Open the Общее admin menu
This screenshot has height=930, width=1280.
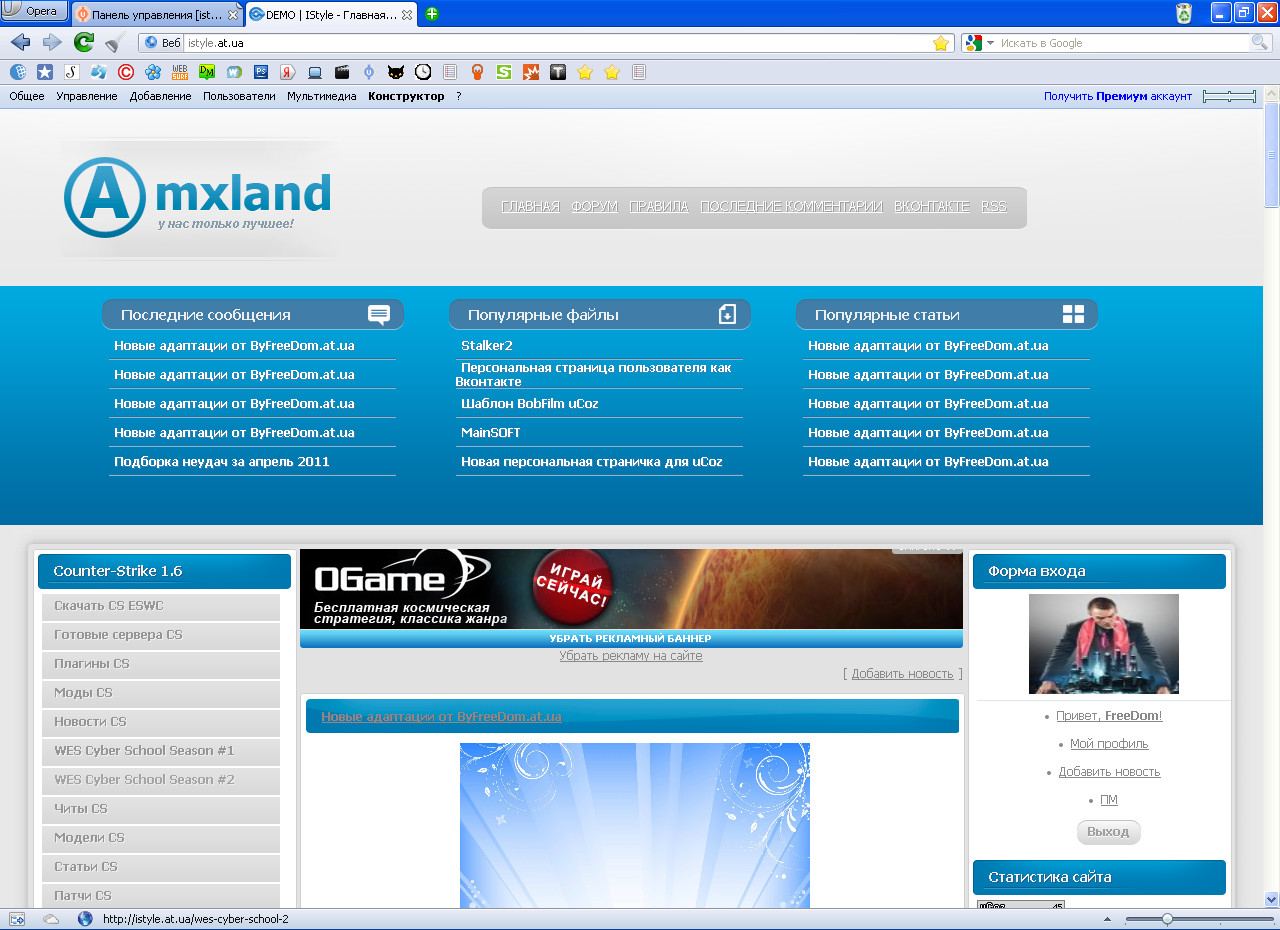tap(27, 96)
